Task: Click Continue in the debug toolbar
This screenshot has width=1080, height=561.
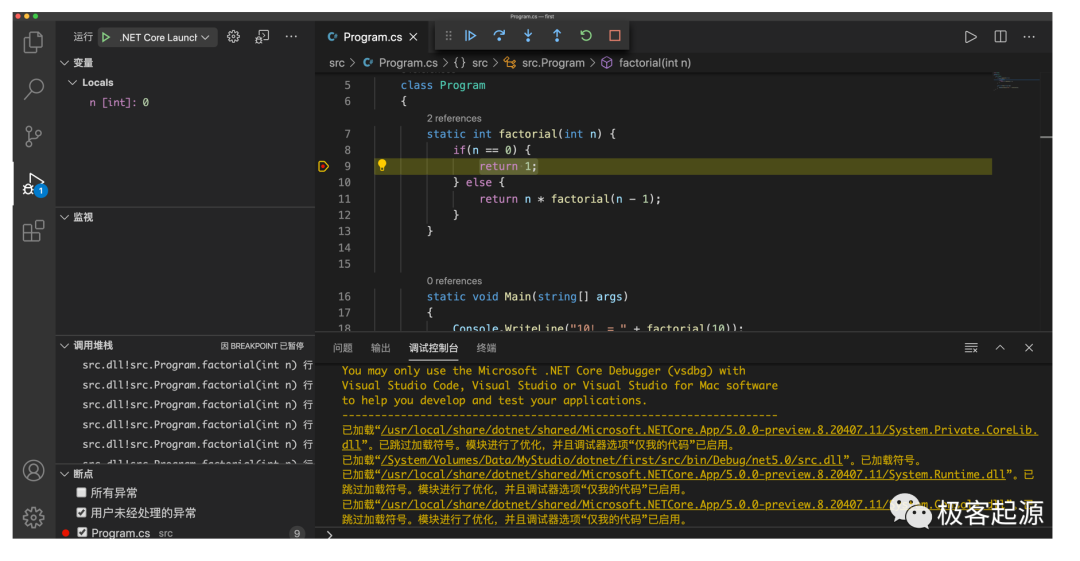Action: click(x=470, y=36)
